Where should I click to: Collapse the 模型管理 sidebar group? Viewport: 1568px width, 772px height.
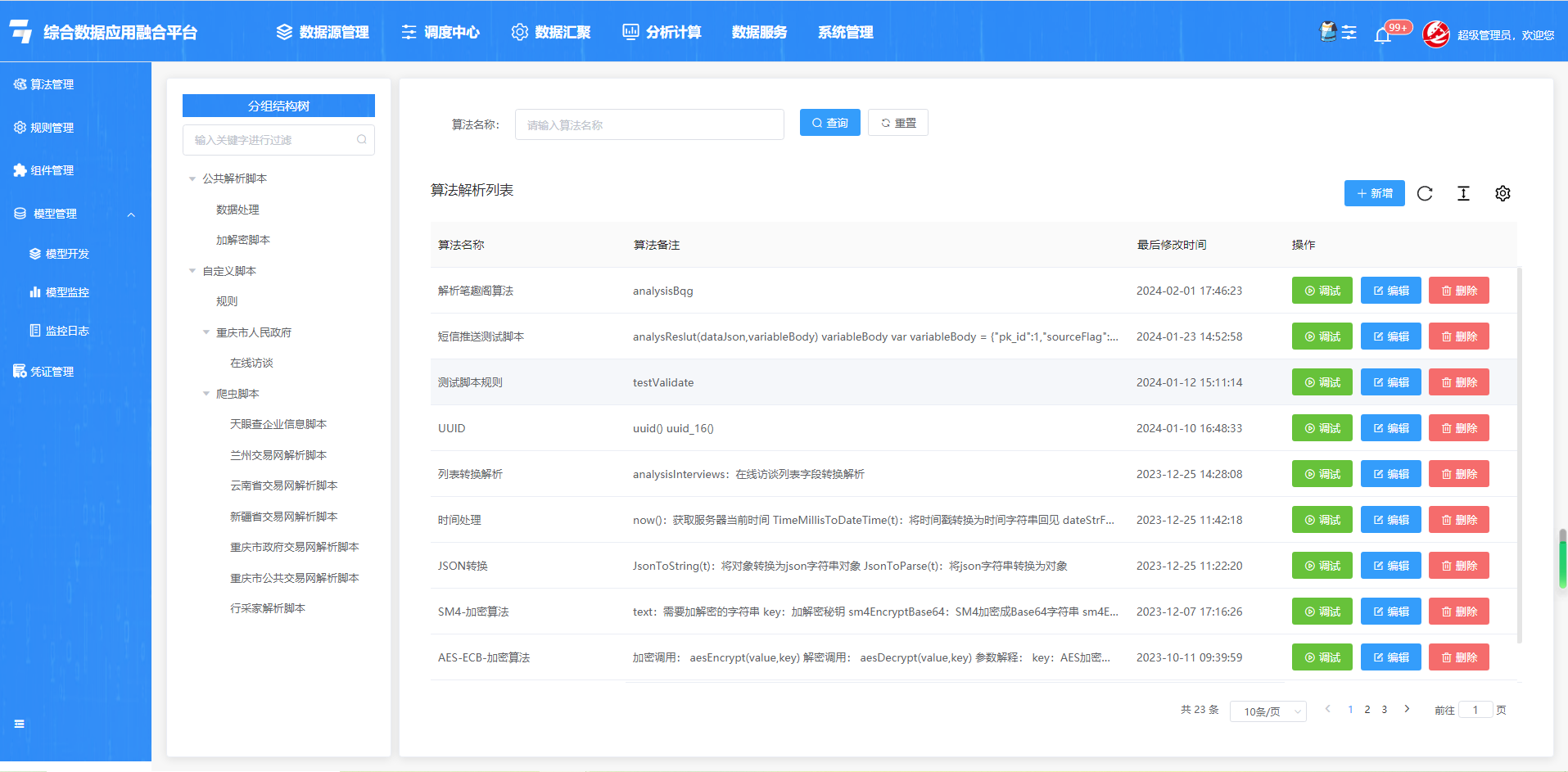pos(131,214)
